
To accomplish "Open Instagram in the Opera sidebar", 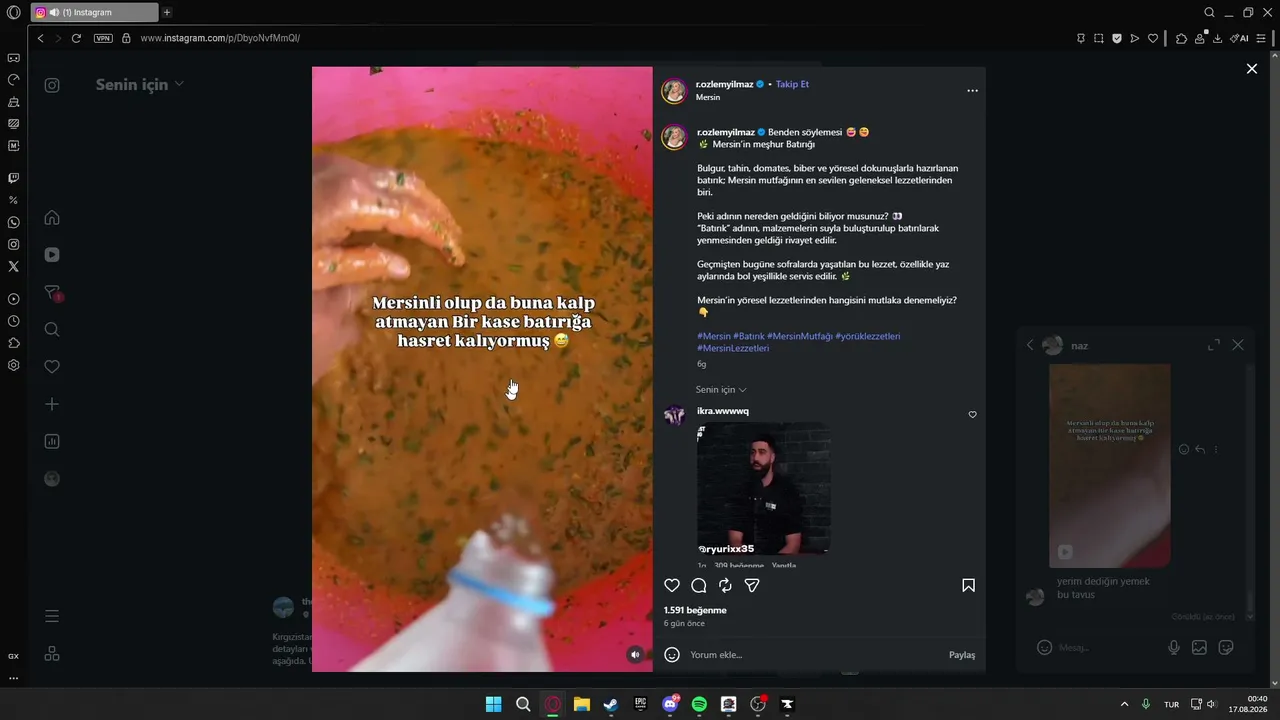I will point(13,244).
